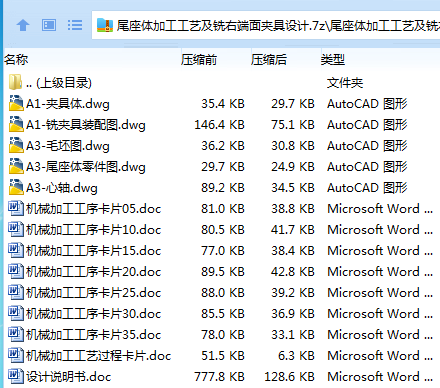Click the 文件夹 type label
Viewport: 440px width, 388px height.
(x=345, y=83)
